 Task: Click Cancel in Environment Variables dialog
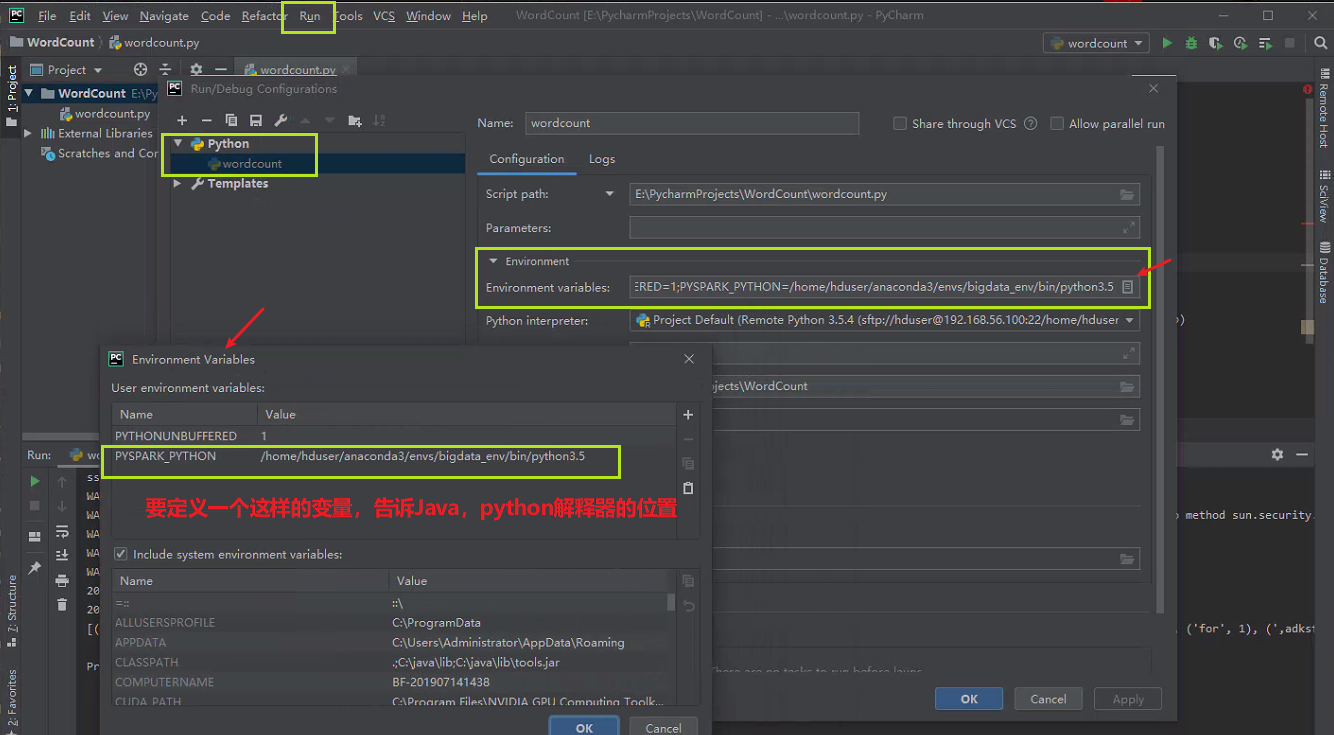pyautogui.click(x=663, y=728)
